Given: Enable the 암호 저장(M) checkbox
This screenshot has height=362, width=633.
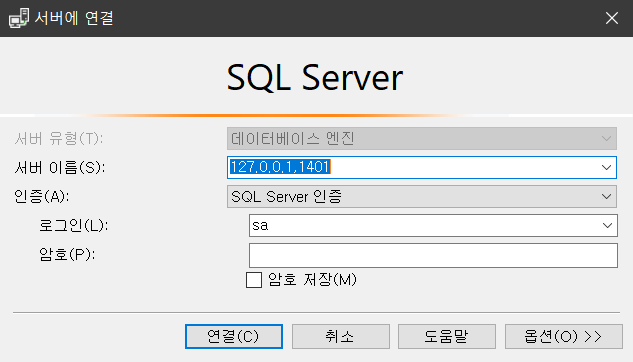Looking at the screenshot, I should coord(254,280).
